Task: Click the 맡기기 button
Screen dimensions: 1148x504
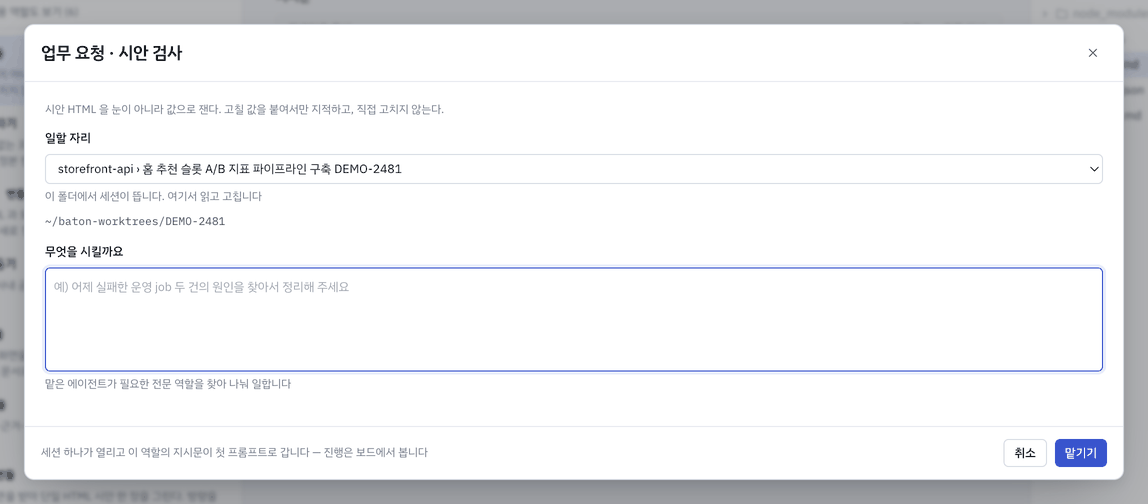Action: tap(1080, 453)
